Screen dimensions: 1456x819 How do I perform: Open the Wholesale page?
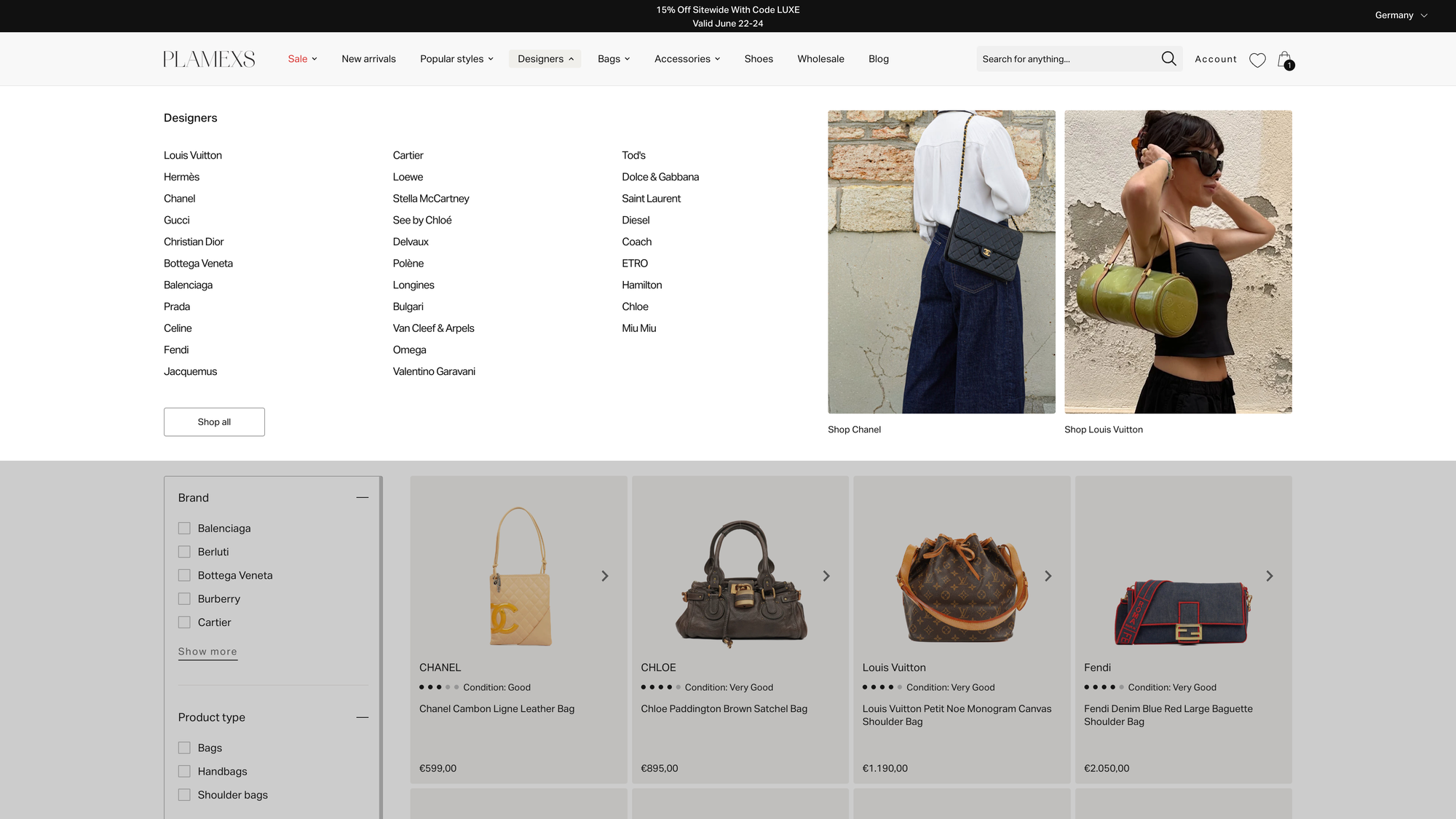point(820,59)
